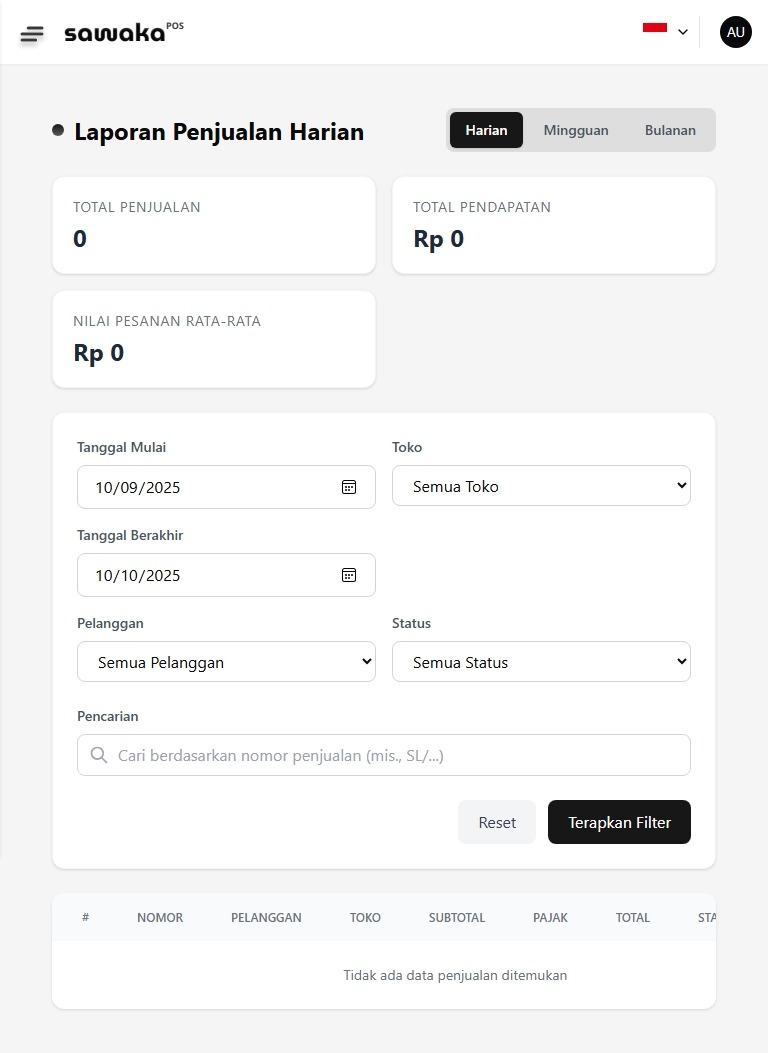
Task: Open calendar picker for Tanggal Mulai
Action: [x=349, y=487]
